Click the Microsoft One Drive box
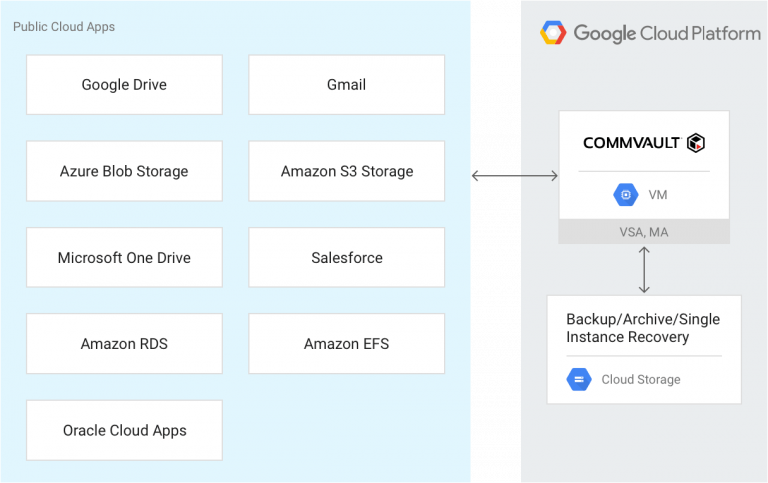Viewport: 768px width, 483px height. tap(124, 258)
